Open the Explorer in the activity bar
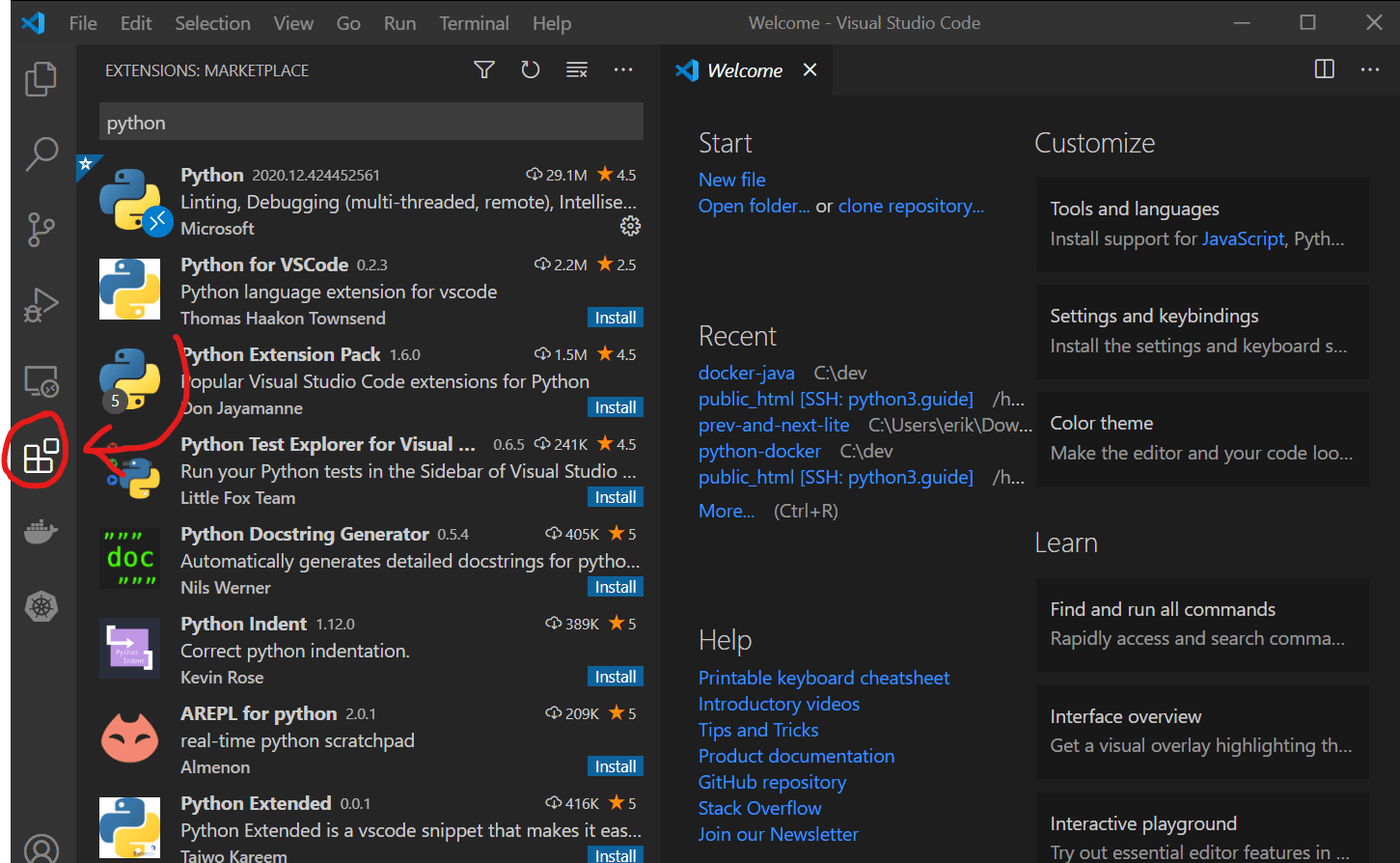 tap(41, 79)
